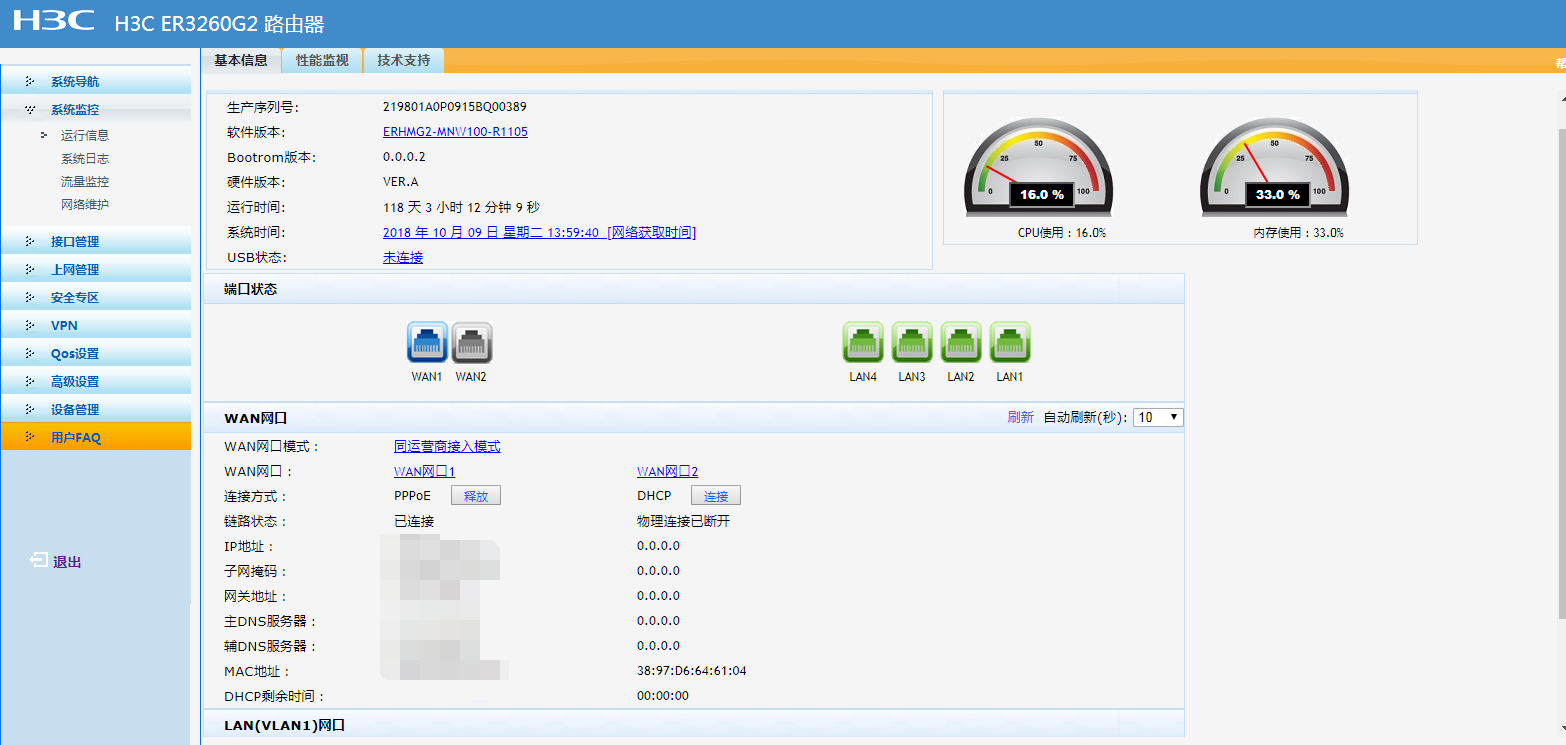Click the 刷新 link
Screen dimensions: 1566x745
[1021, 417]
